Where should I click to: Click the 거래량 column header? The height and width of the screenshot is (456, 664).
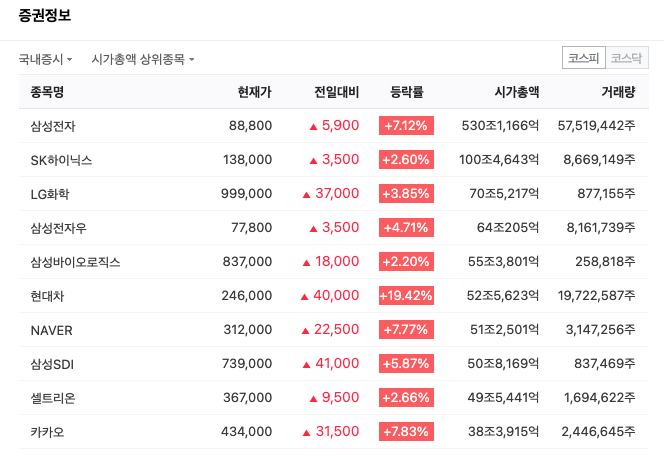click(618, 91)
